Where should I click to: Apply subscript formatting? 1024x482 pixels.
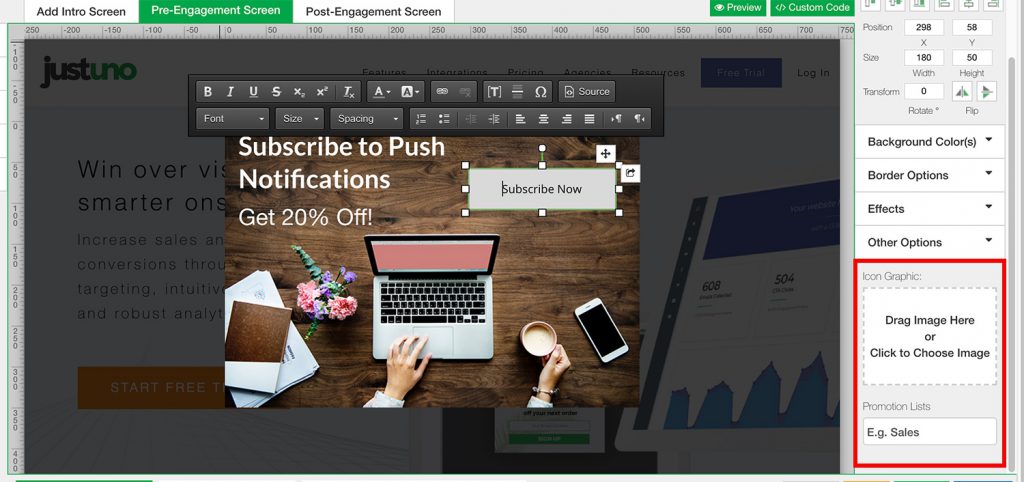[x=299, y=92]
